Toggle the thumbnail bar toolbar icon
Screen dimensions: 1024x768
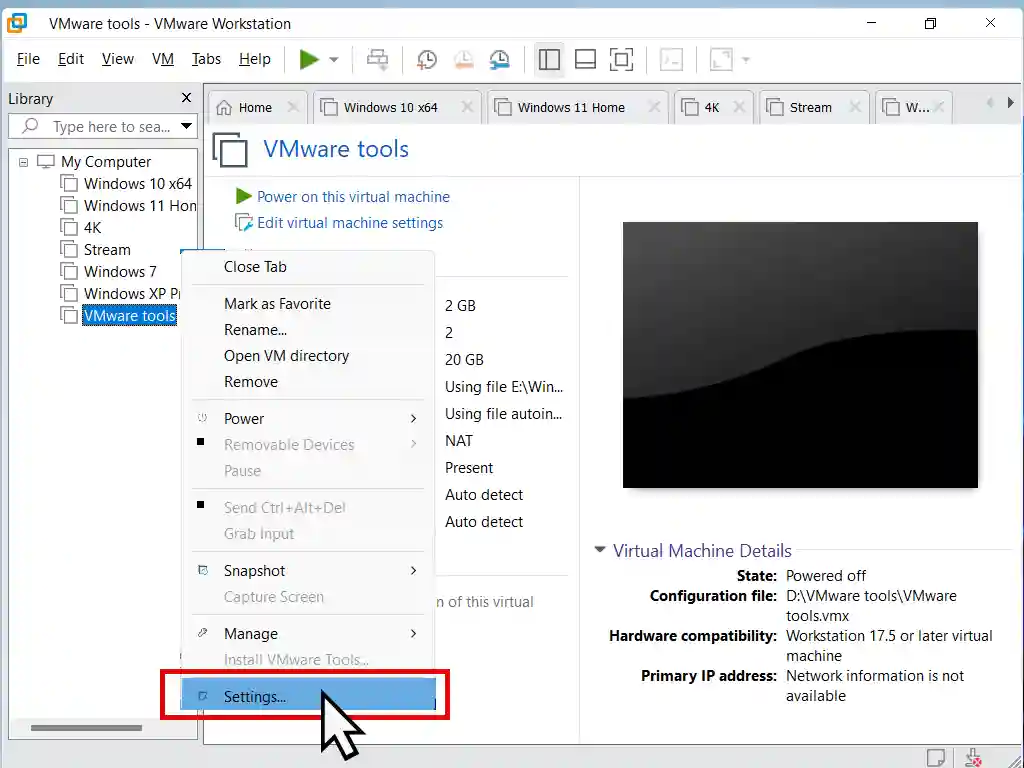(585, 59)
